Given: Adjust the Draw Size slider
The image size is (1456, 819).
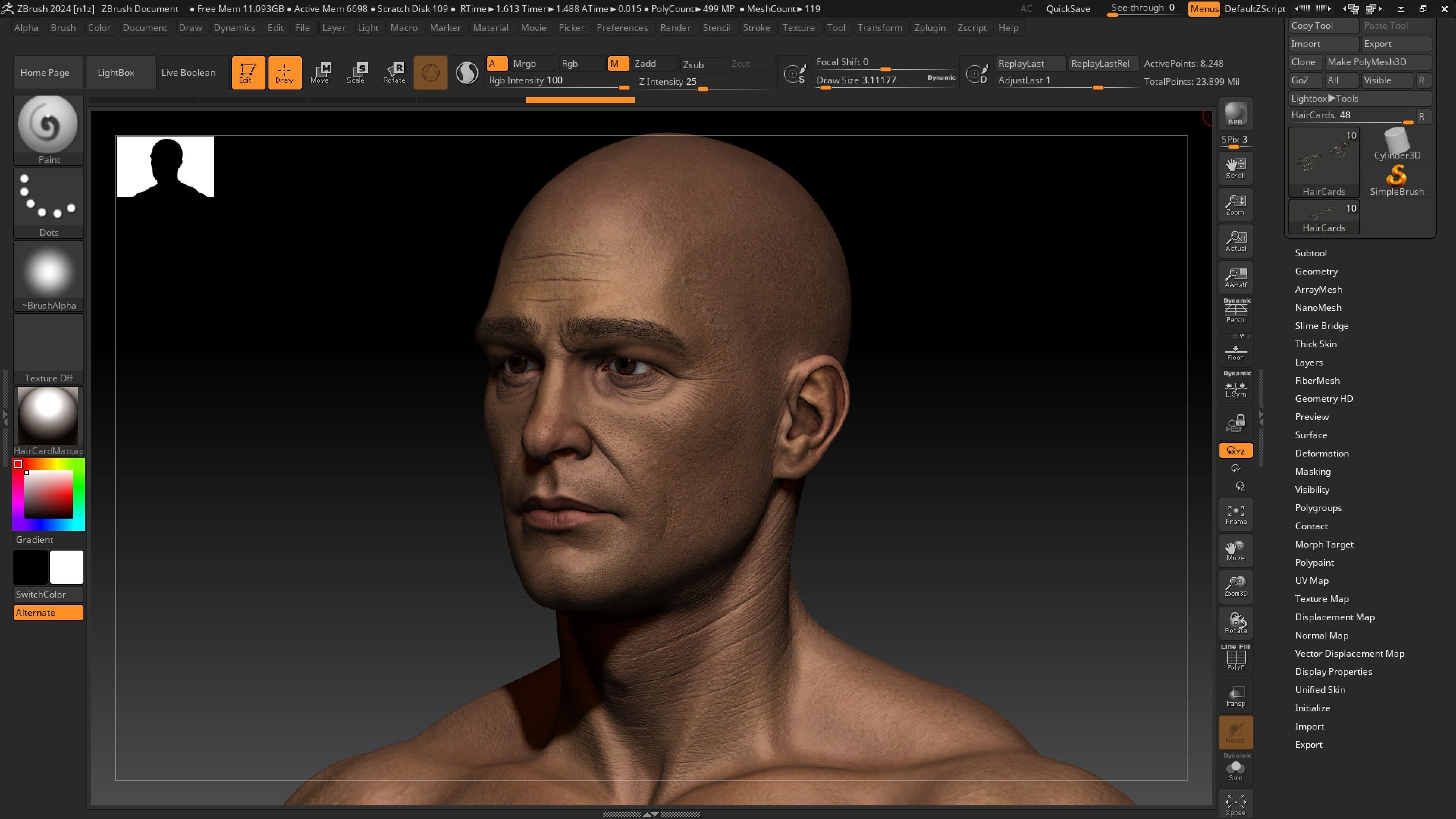Looking at the screenshot, I should click(x=886, y=82).
